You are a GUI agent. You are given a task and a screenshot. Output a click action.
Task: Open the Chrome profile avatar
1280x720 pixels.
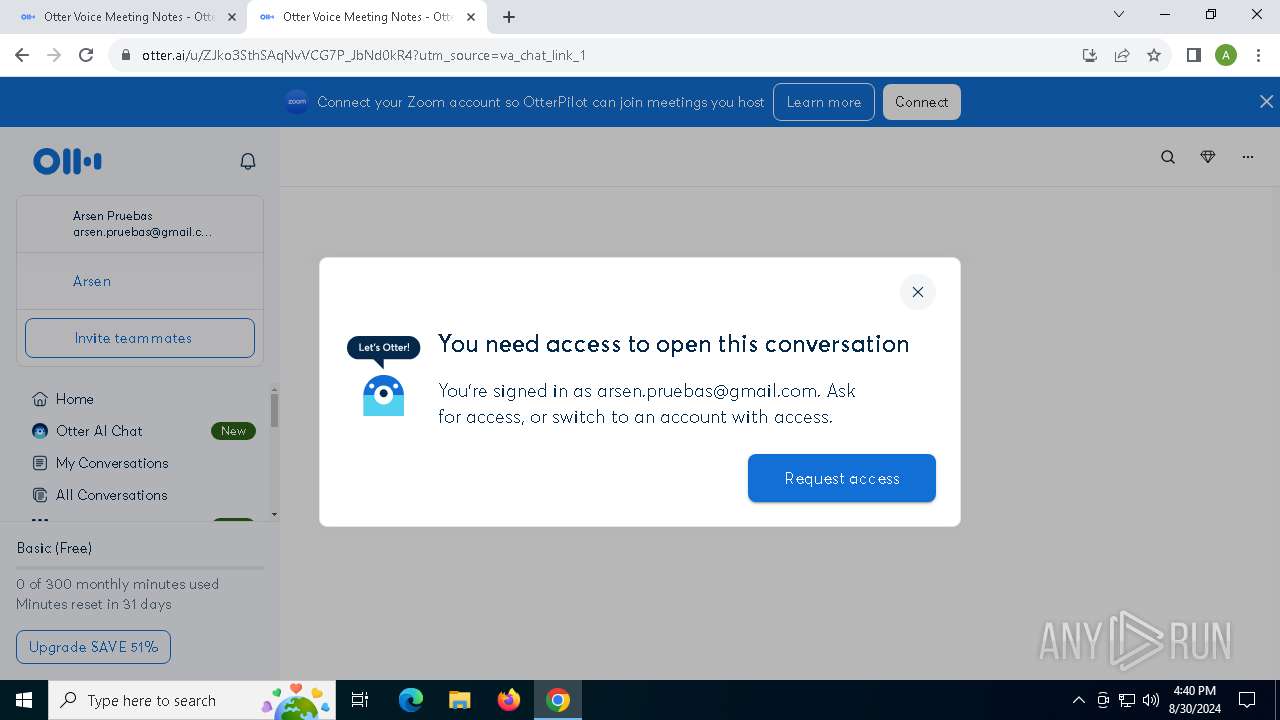1226,55
